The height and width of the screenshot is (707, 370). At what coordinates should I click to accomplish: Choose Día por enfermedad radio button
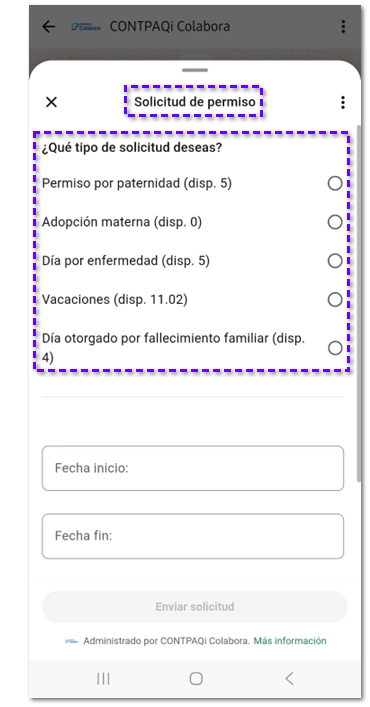point(335,261)
